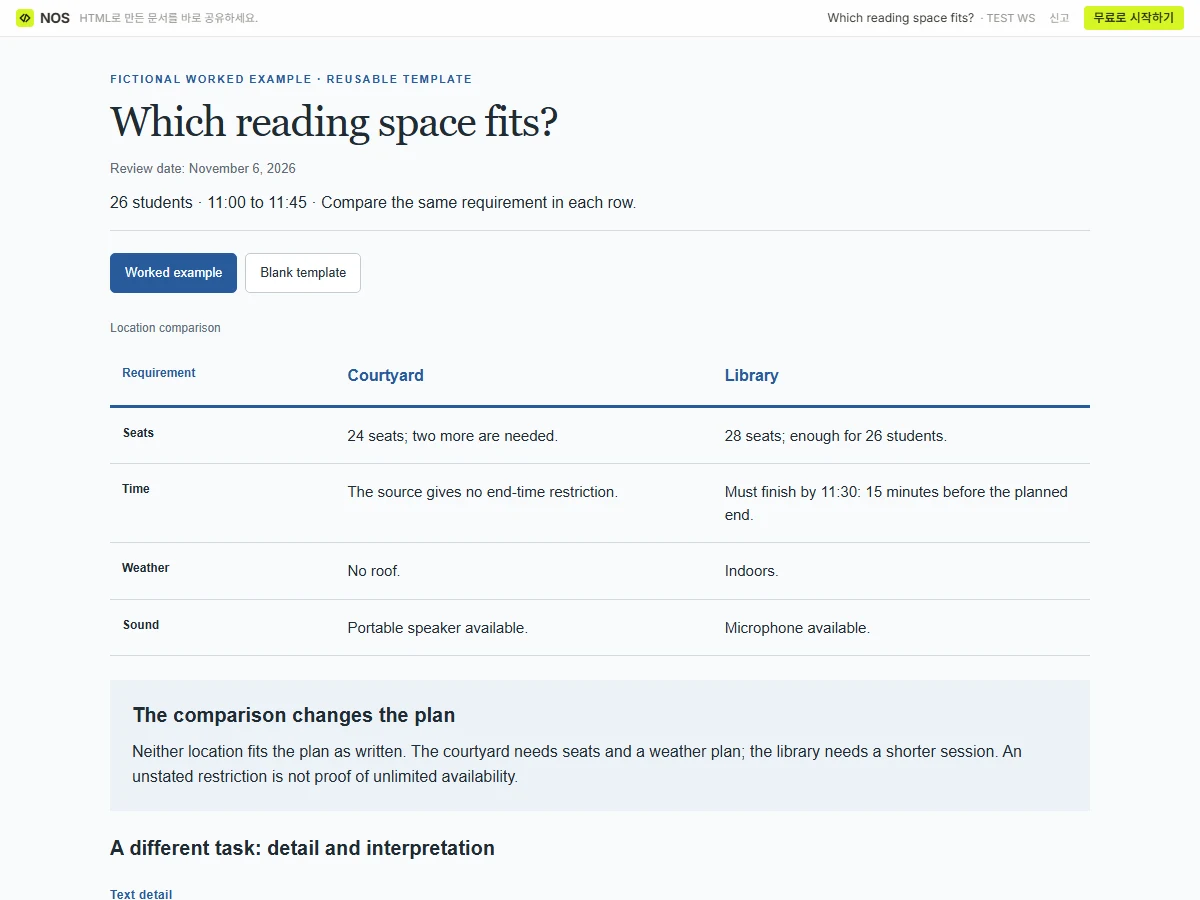Click the Sound row label
Screen dimensions: 1200x900
pyautogui.click(x=141, y=625)
